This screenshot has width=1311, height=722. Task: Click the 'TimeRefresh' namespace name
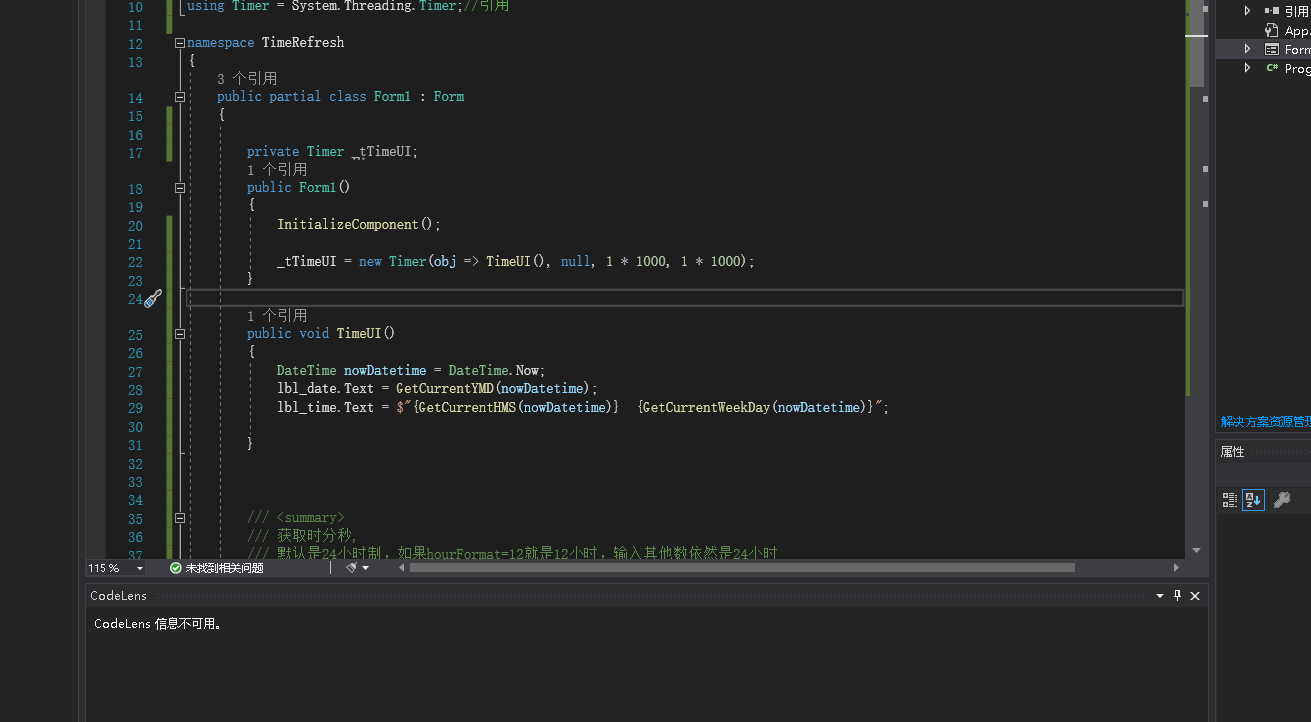pos(303,43)
